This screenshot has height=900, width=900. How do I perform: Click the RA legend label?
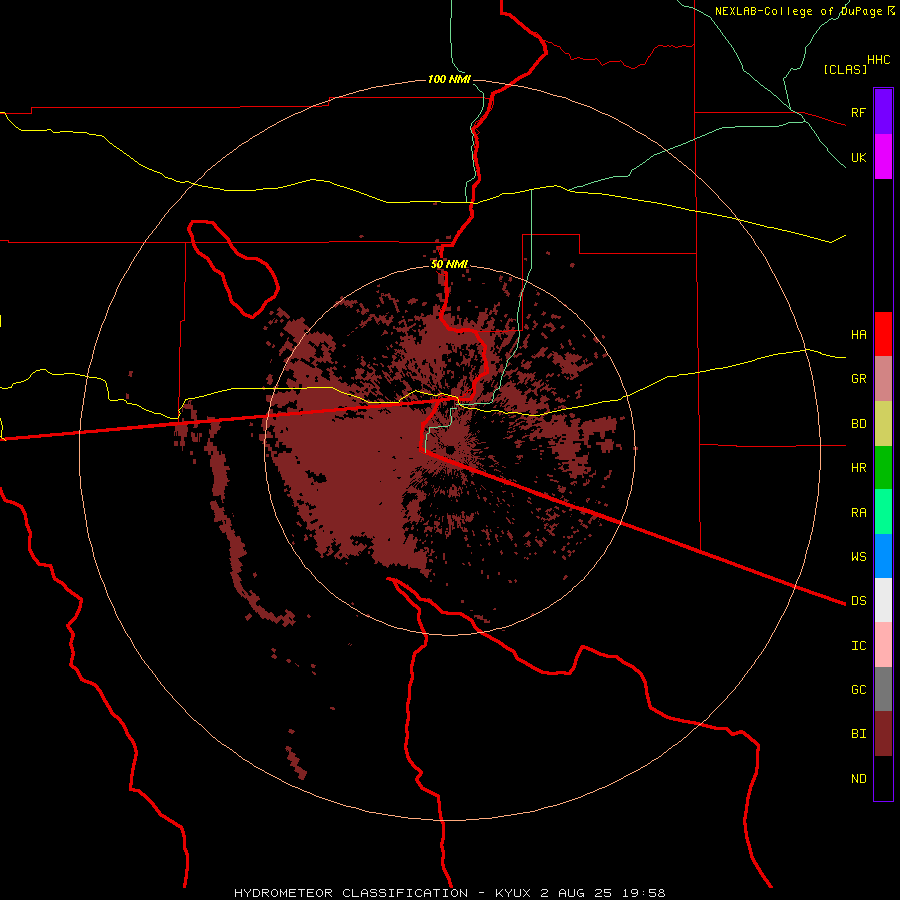tap(859, 512)
